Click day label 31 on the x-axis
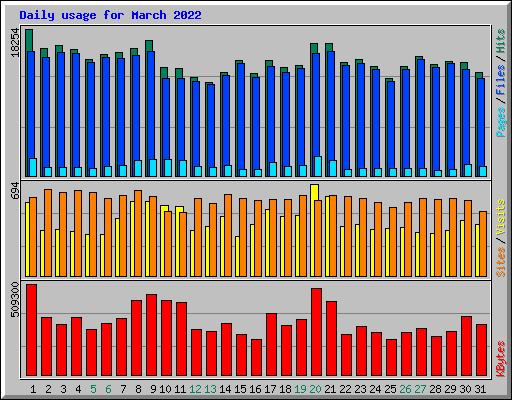512x400 pixels. click(x=480, y=389)
